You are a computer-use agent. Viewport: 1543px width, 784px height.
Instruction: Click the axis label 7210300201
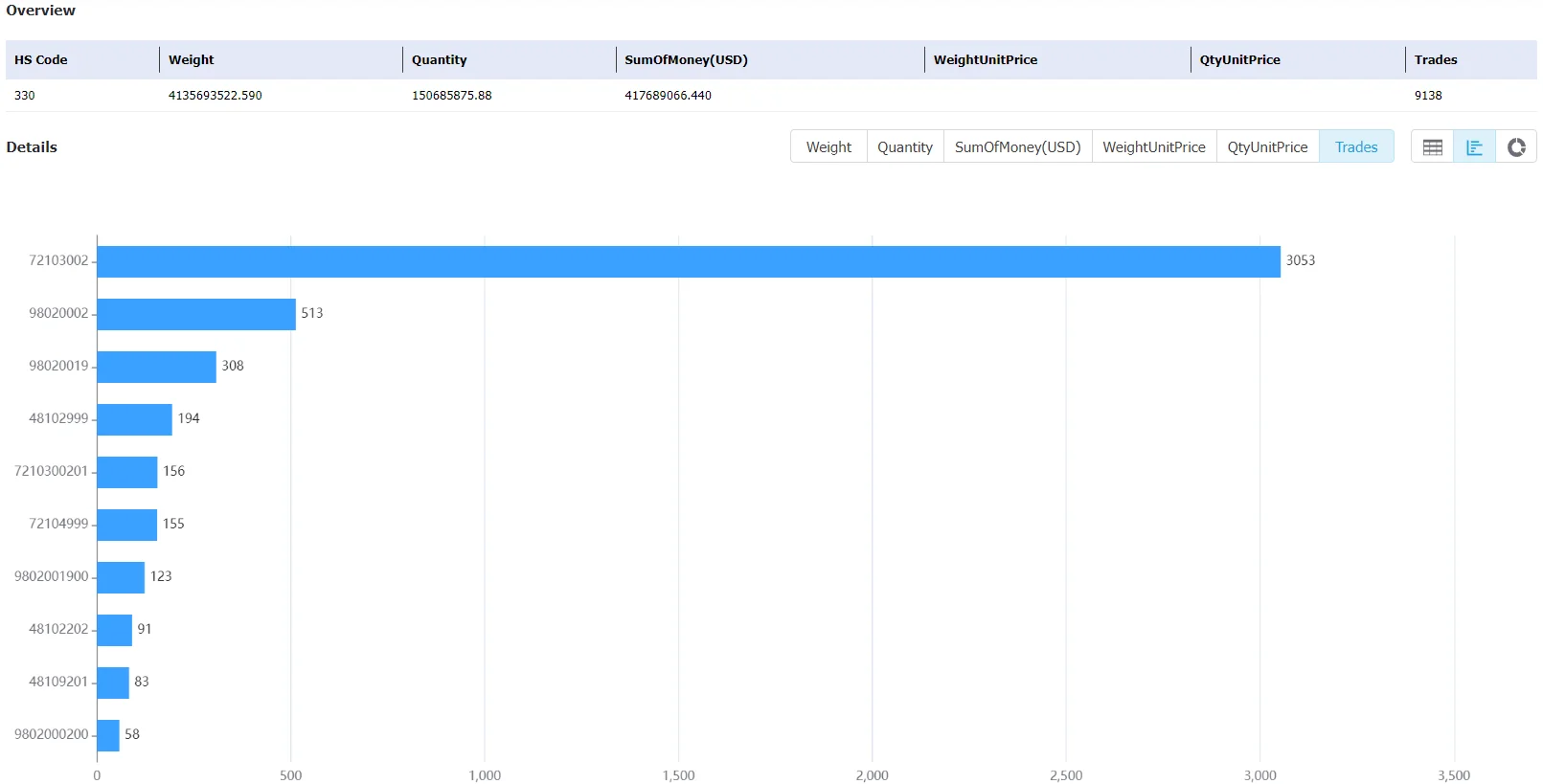[51, 471]
